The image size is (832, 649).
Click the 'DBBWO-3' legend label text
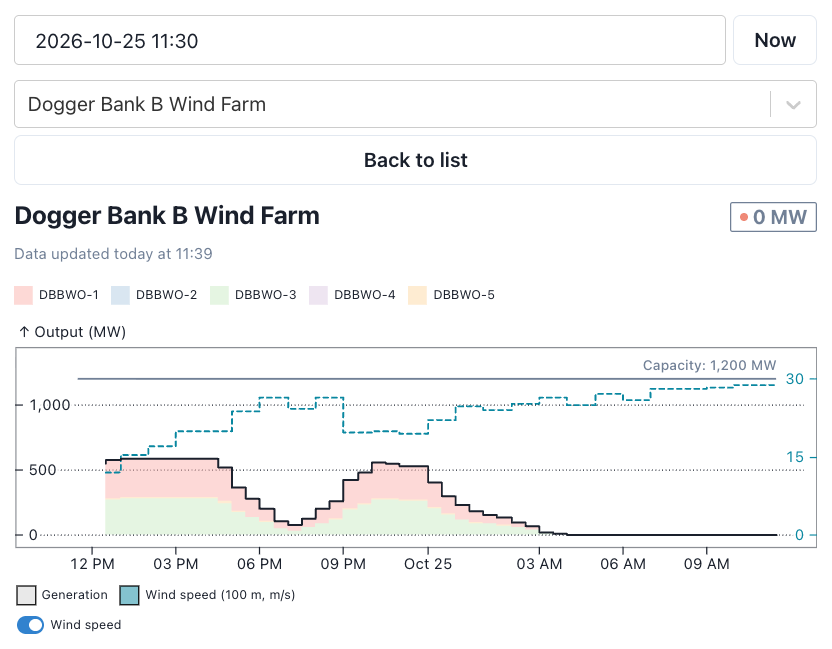point(265,295)
